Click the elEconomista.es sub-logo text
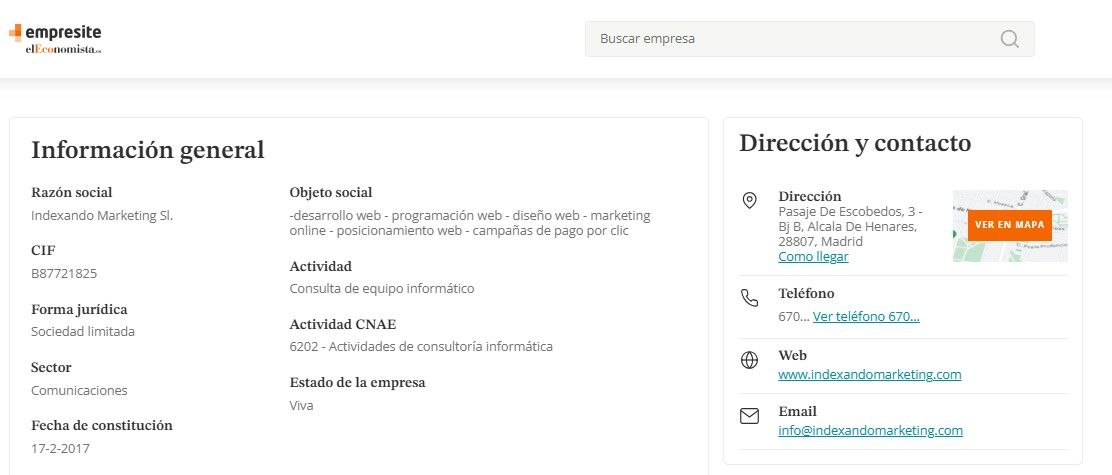 [63, 48]
